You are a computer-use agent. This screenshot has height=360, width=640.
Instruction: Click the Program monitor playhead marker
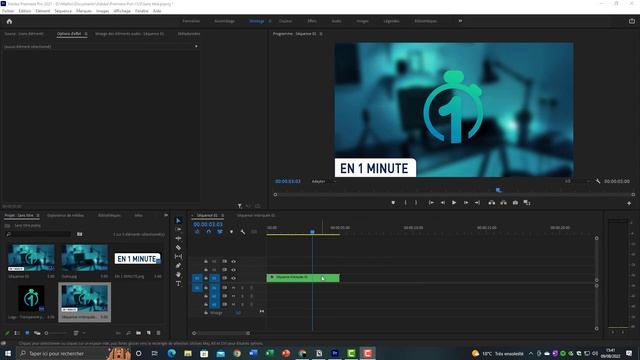(498, 190)
